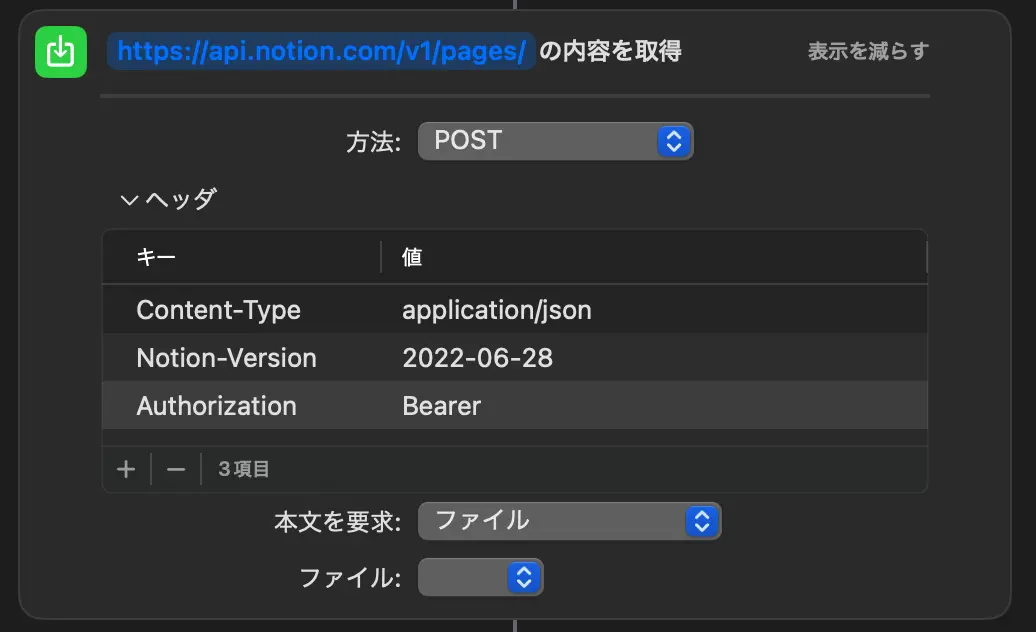Click the キー column header
This screenshot has width=1036, height=632.
pyautogui.click(x=156, y=257)
